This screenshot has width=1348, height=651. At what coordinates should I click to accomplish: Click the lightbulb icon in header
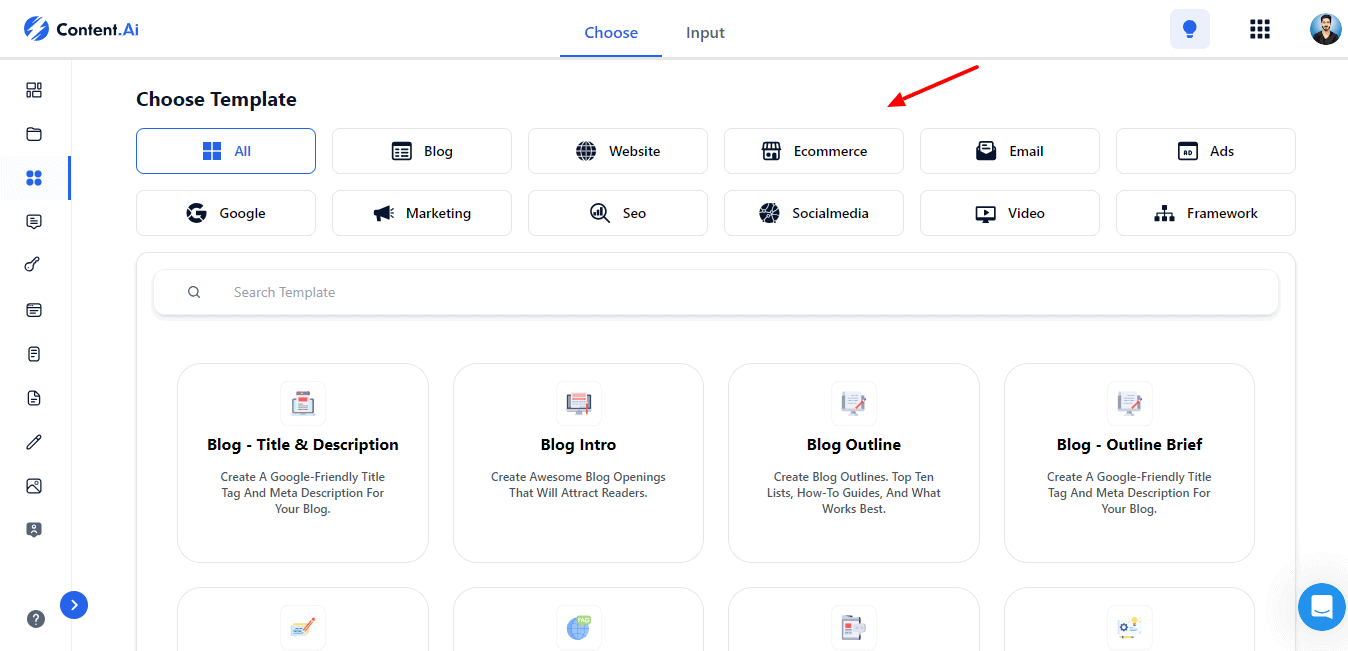point(1189,29)
